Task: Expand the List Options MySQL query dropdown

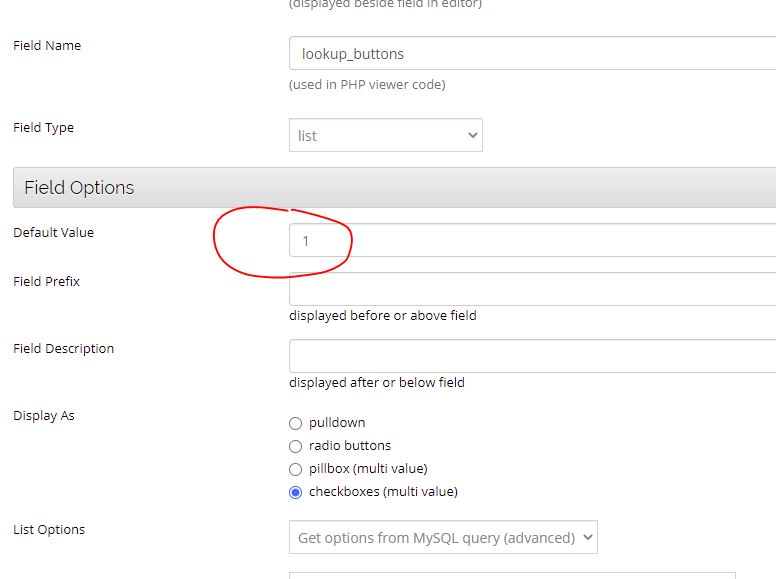Action: tap(442, 537)
